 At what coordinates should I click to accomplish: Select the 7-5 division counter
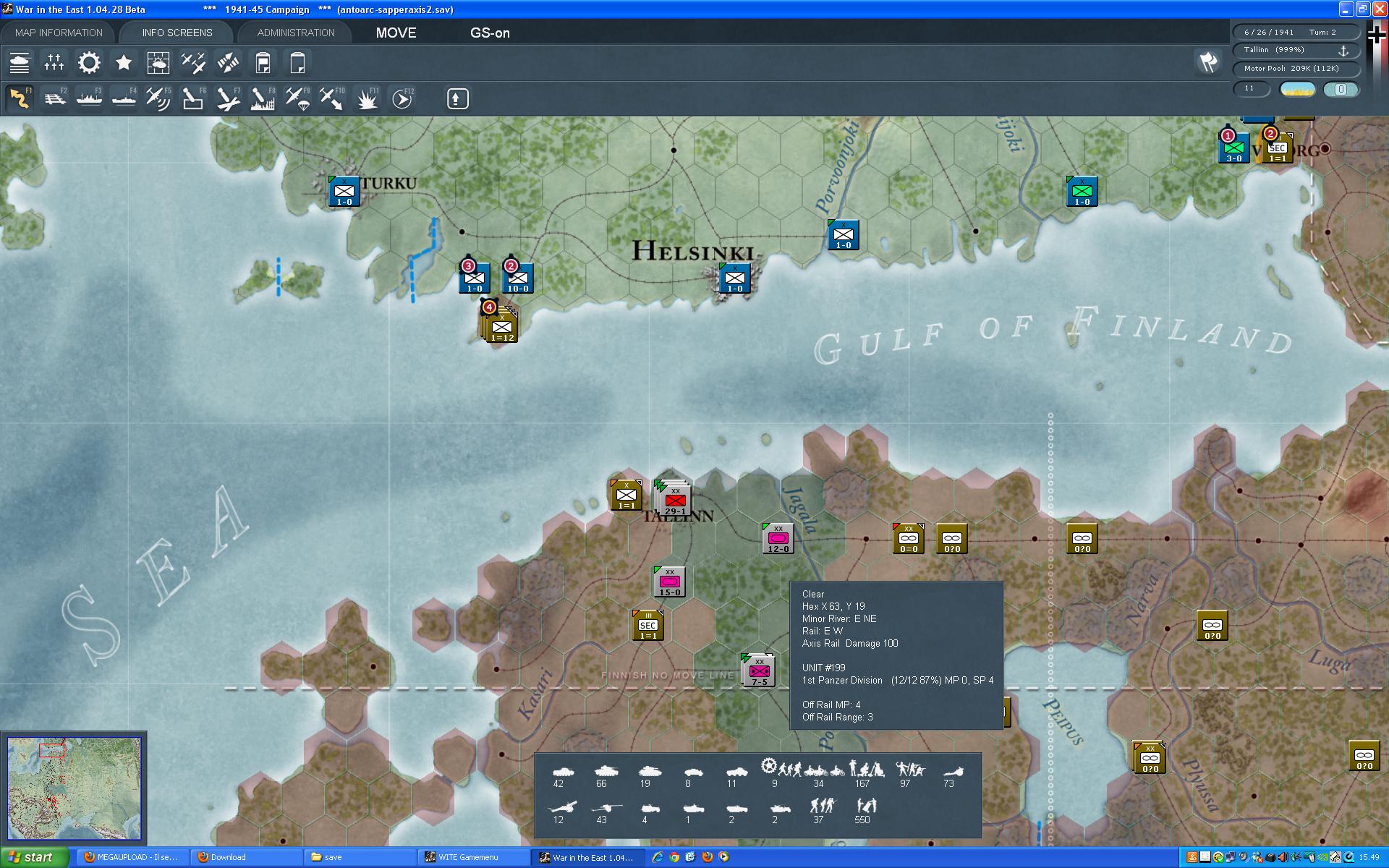(x=759, y=671)
